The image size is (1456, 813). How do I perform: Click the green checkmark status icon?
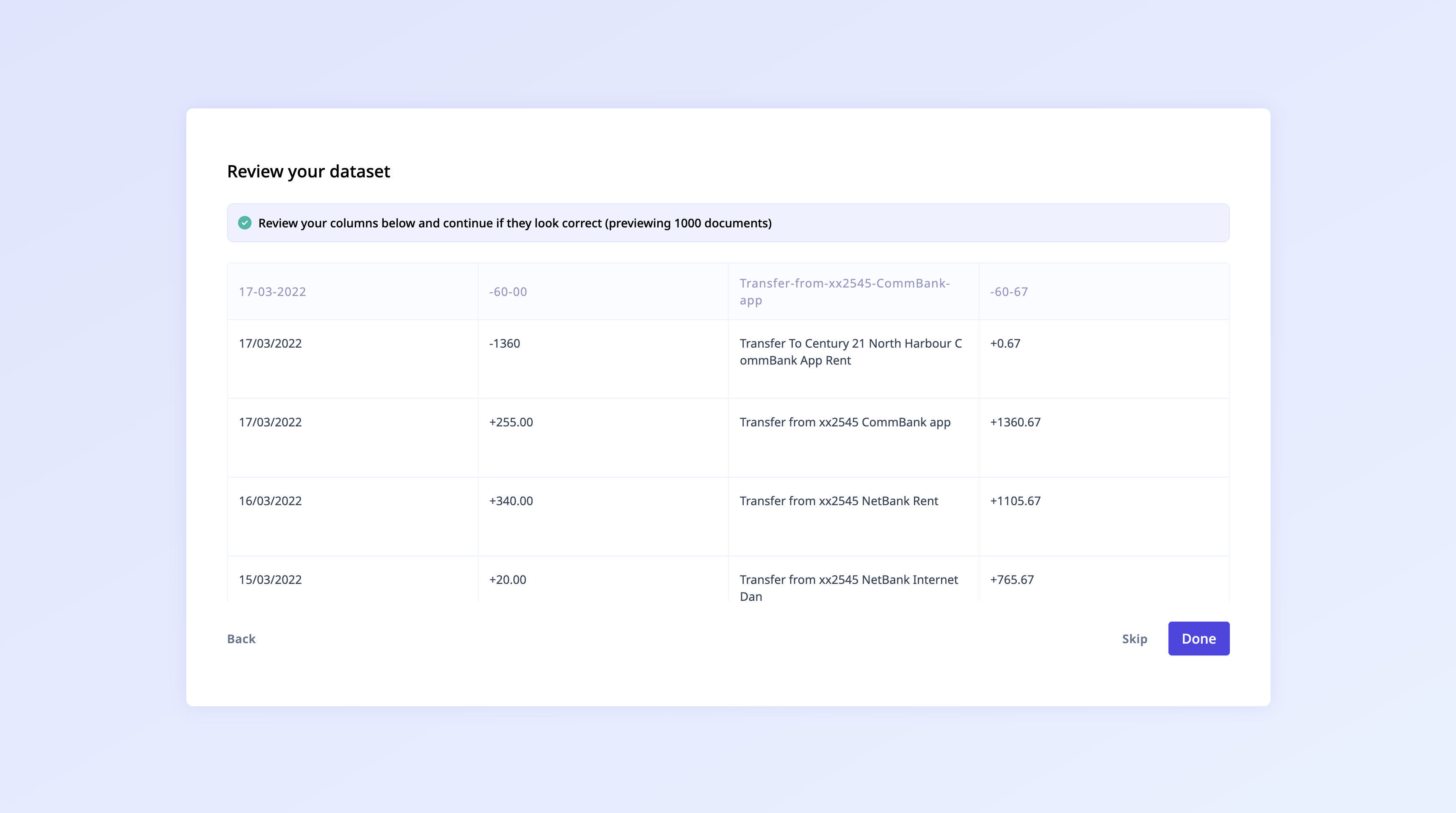click(x=245, y=223)
